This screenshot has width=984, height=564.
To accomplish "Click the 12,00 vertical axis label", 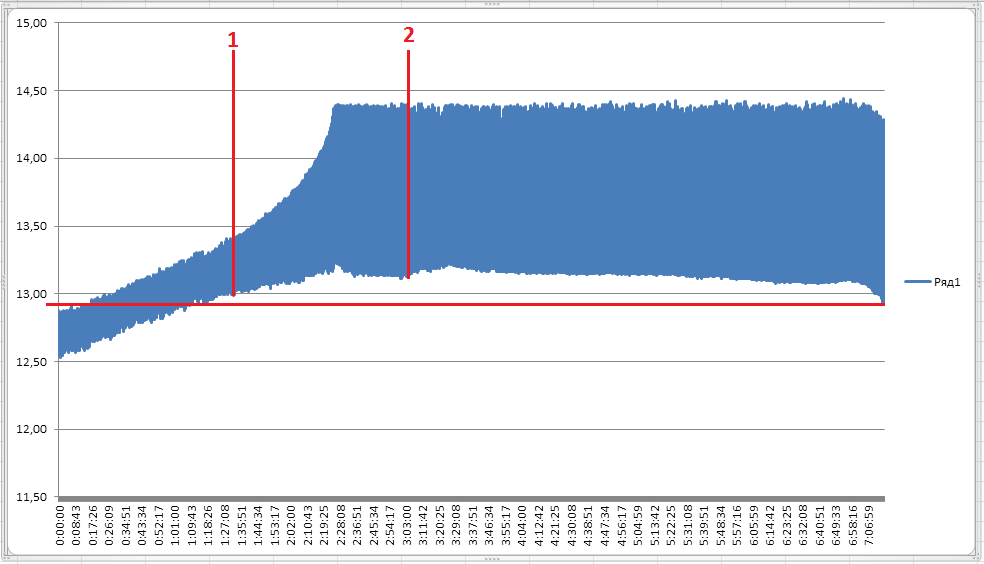I will (x=31, y=430).
